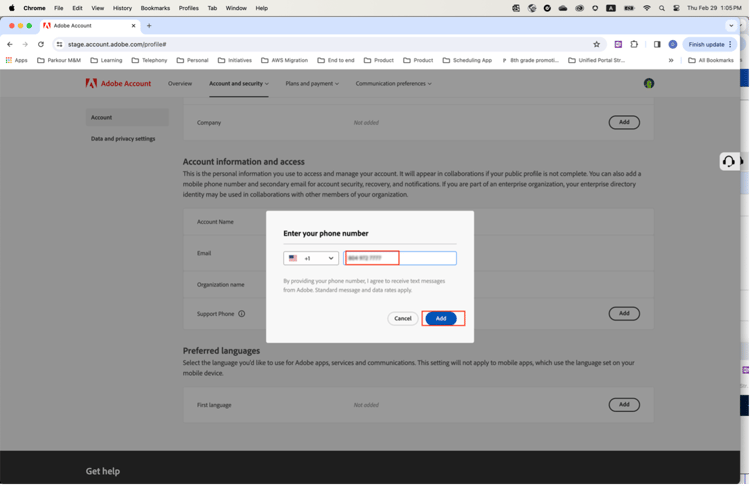Open the Window menu
The image size is (750, 486).
pos(236,8)
